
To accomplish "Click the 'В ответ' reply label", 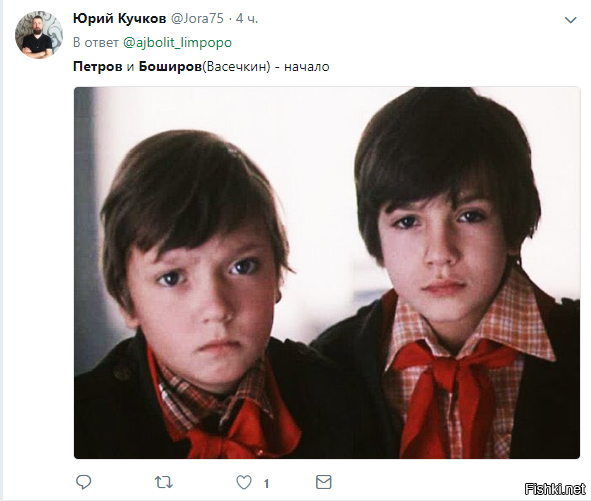I will click(x=96, y=43).
